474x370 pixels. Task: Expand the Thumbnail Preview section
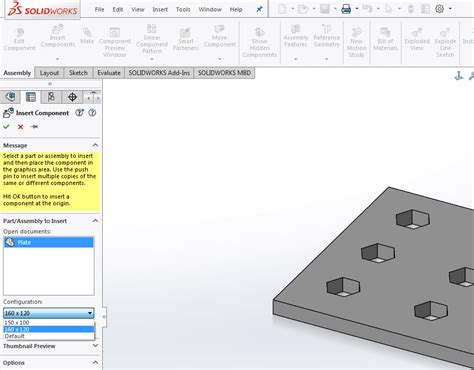95,346
